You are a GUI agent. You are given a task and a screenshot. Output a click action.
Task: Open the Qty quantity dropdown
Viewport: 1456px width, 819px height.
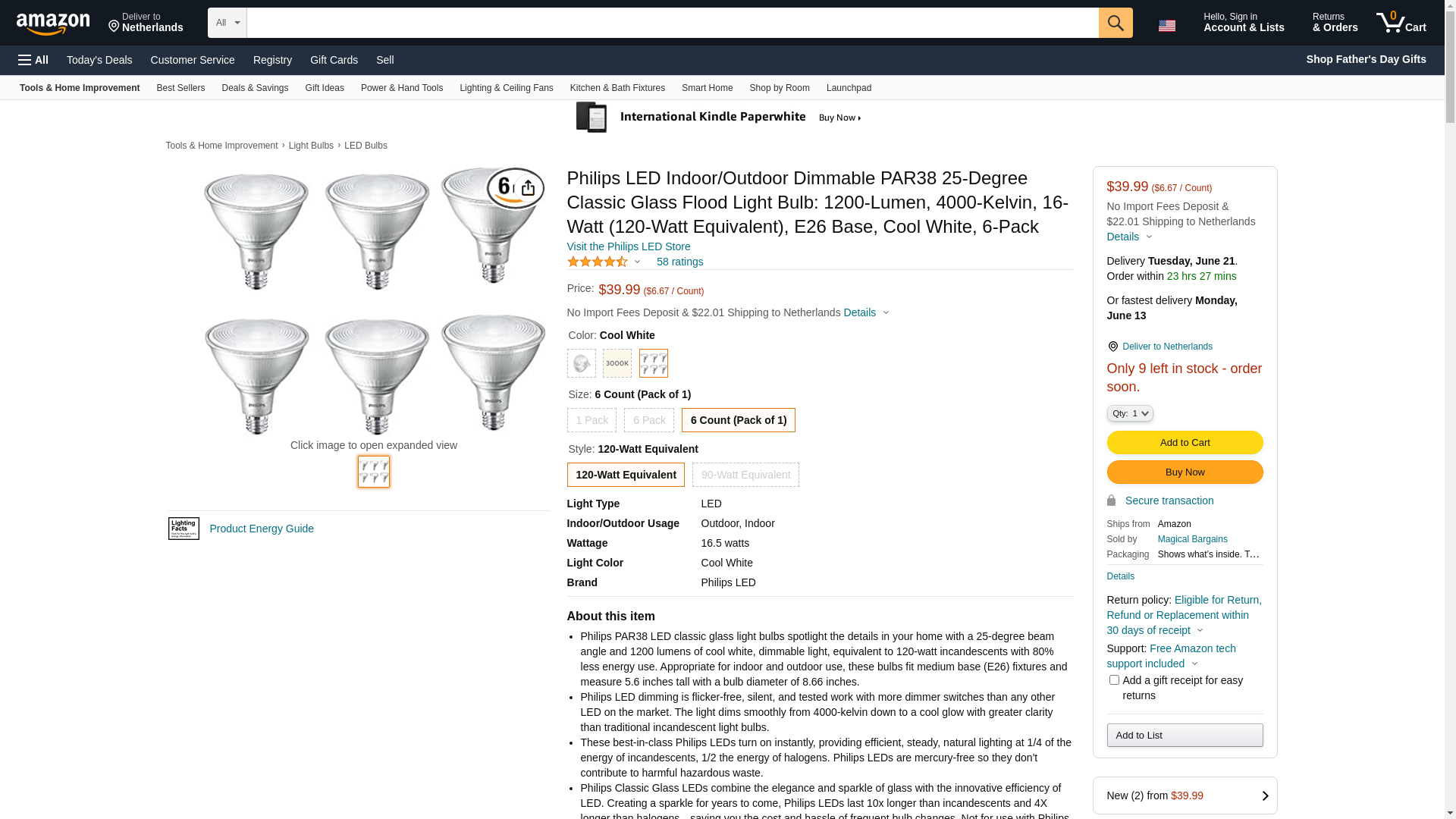[x=1130, y=413]
